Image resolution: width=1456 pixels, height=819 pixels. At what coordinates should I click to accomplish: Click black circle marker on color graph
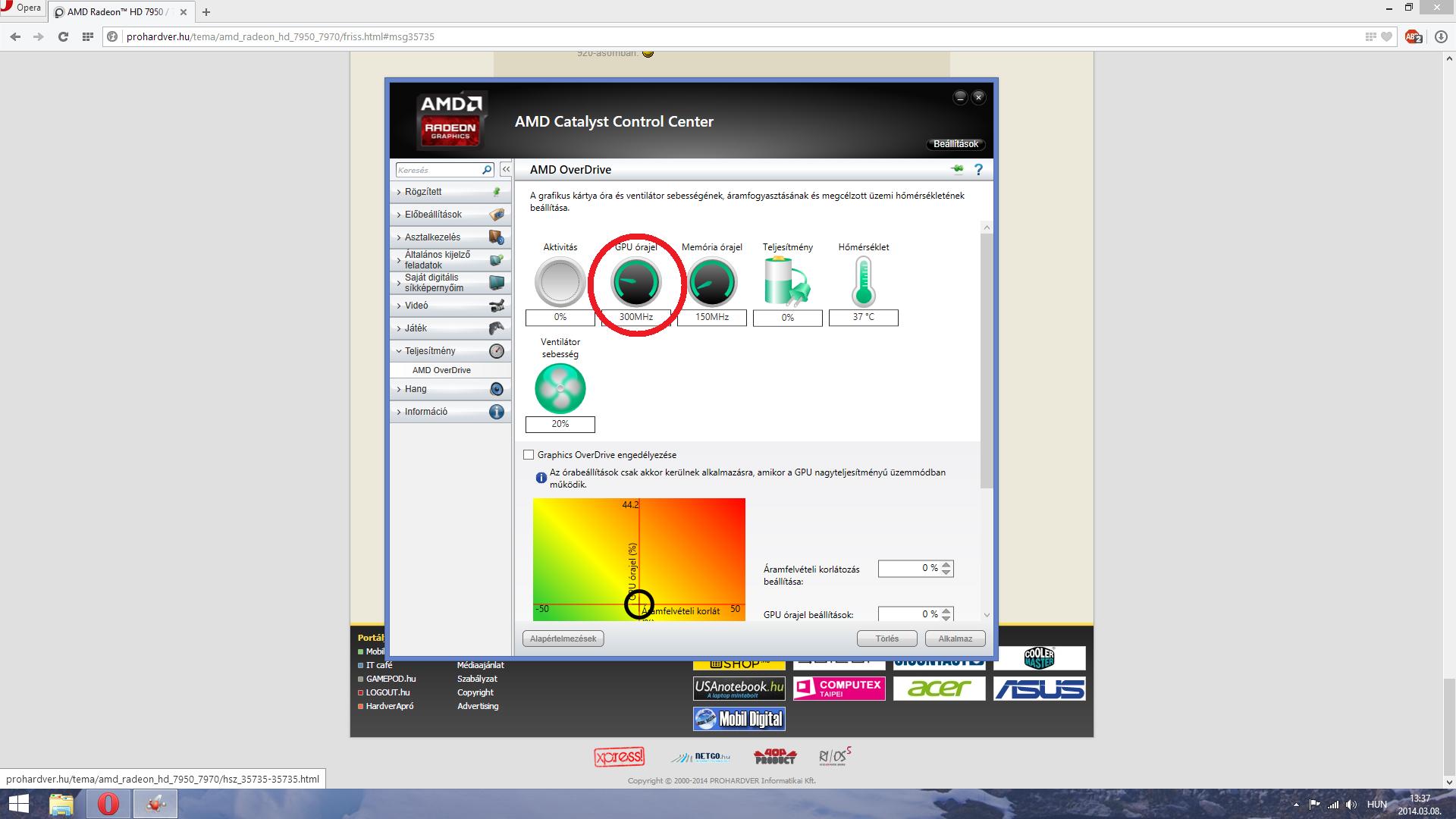click(x=639, y=604)
